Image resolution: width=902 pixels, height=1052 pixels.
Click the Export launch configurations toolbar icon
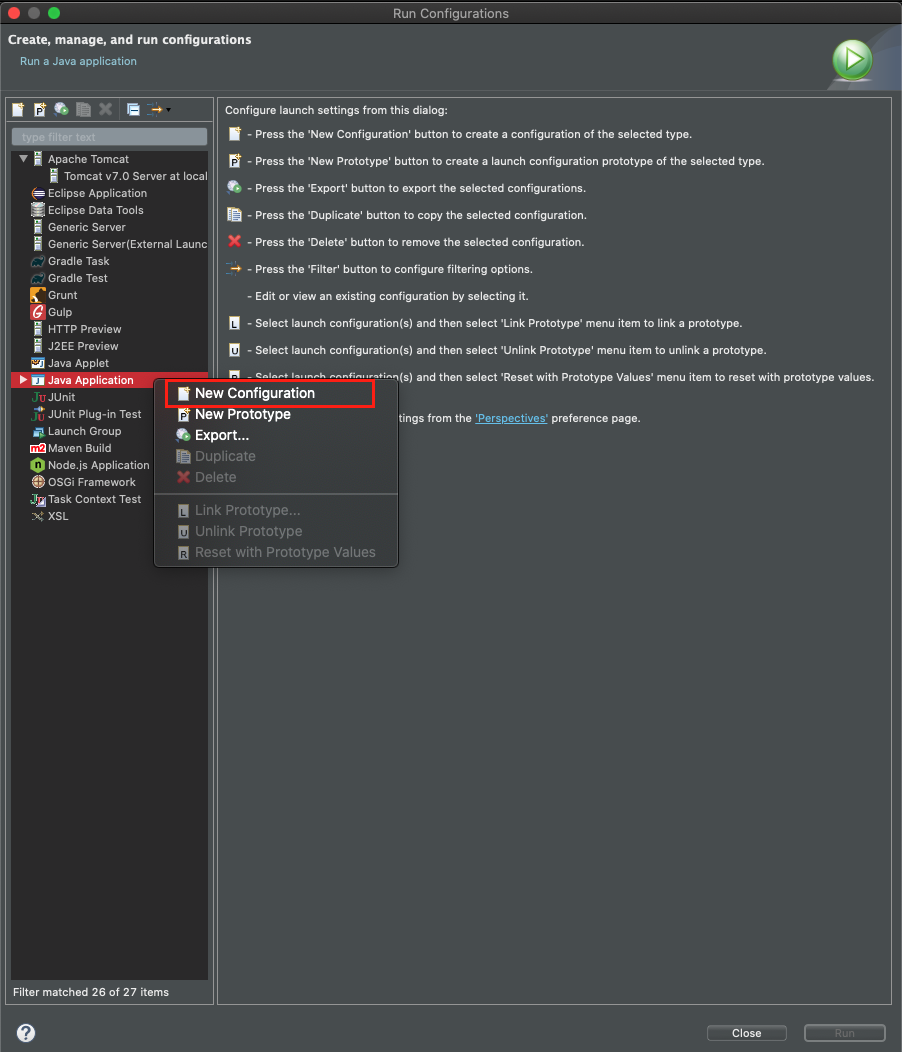(x=62, y=109)
